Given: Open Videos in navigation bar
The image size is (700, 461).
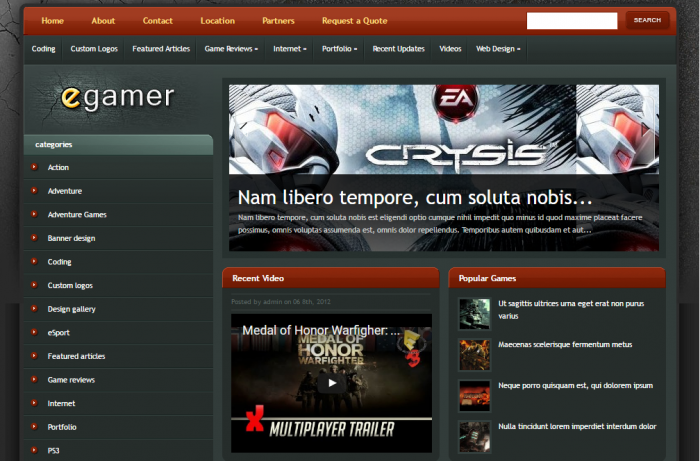Looking at the screenshot, I should click(x=450, y=49).
